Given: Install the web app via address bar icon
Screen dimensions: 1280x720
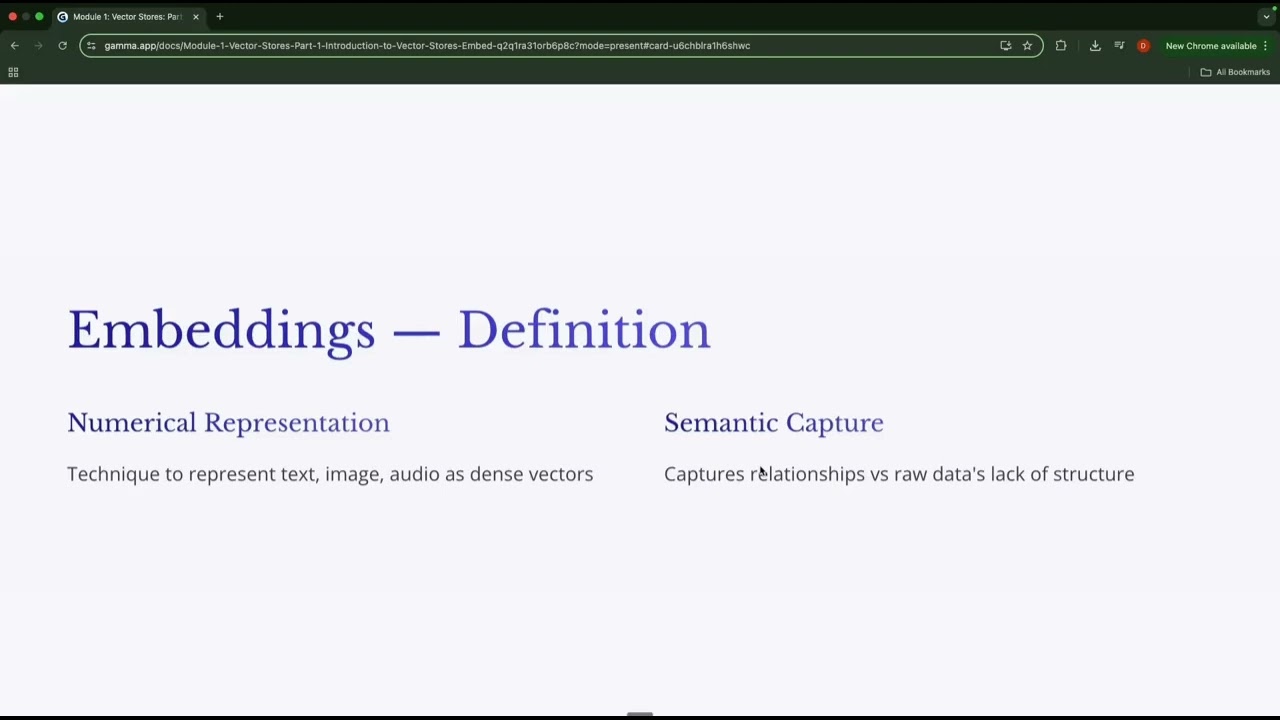Looking at the screenshot, I should [1005, 45].
